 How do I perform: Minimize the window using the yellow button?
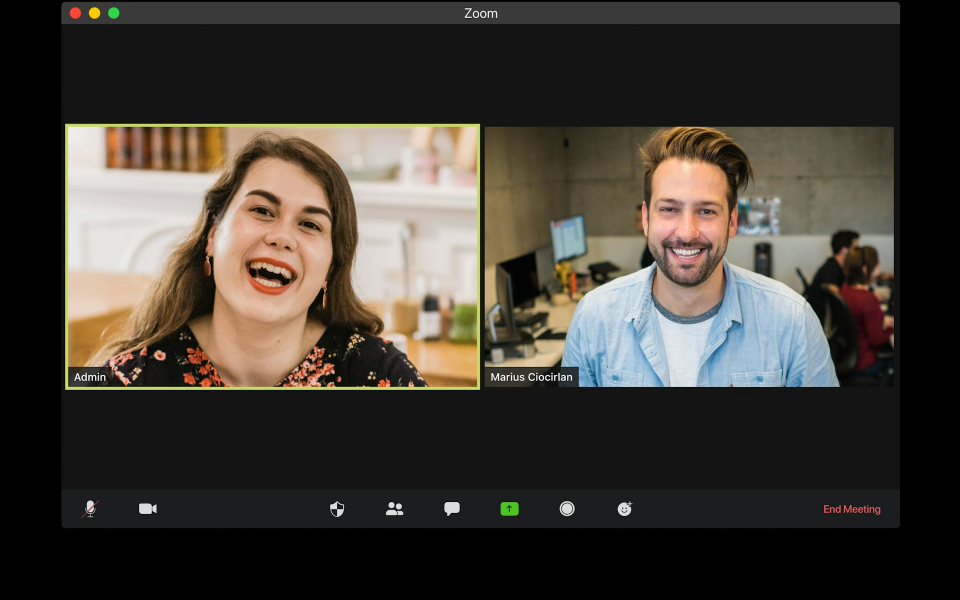94,13
